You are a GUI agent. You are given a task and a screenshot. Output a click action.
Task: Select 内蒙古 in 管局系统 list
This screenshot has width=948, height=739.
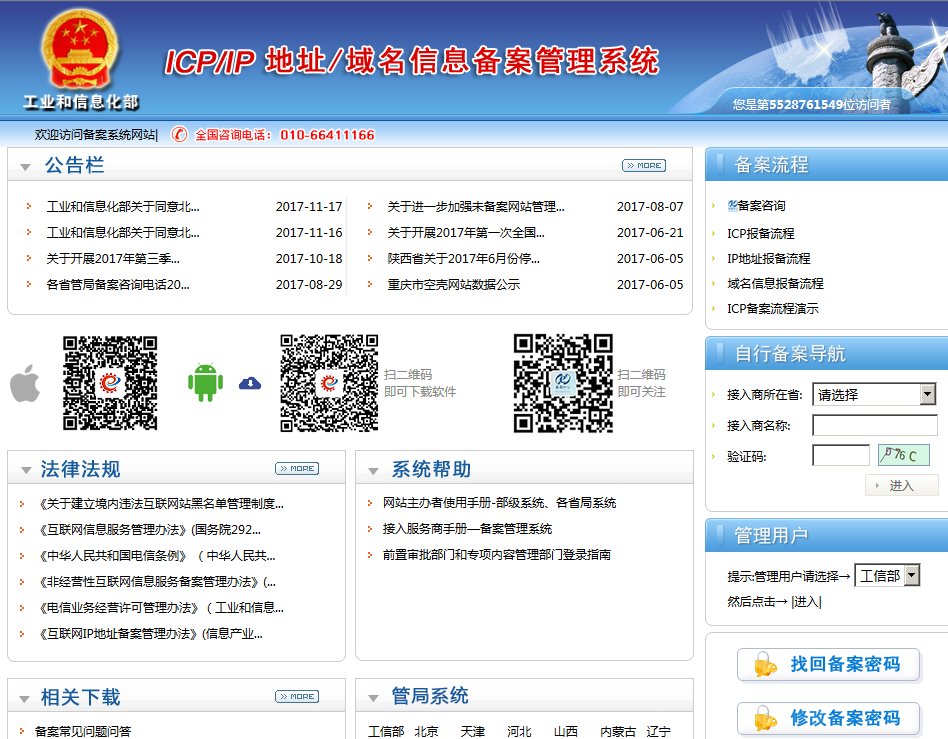pyautogui.click(x=618, y=731)
